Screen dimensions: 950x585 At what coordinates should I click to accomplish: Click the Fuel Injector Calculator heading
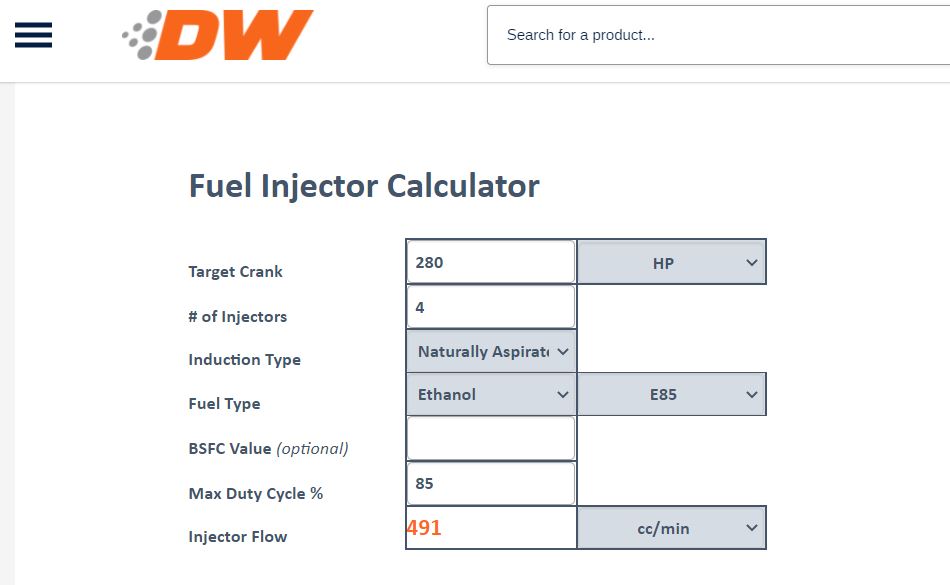point(364,186)
